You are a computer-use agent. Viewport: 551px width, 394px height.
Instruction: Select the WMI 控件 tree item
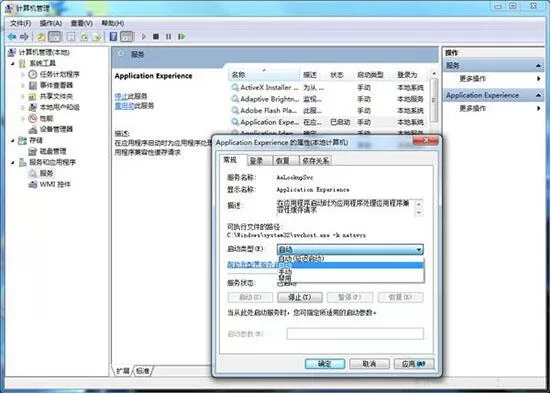coord(55,184)
